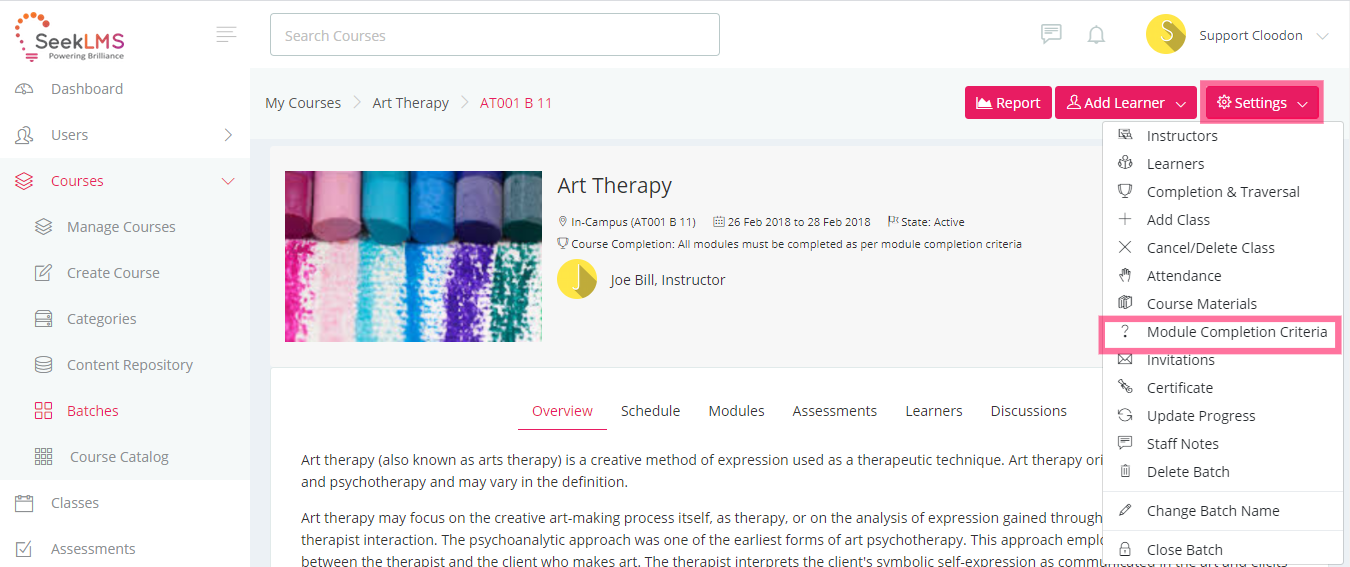The width and height of the screenshot is (1350, 567).
Task: Click the trash icon beside Delete Batch
Action: [x=1125, y=472]
